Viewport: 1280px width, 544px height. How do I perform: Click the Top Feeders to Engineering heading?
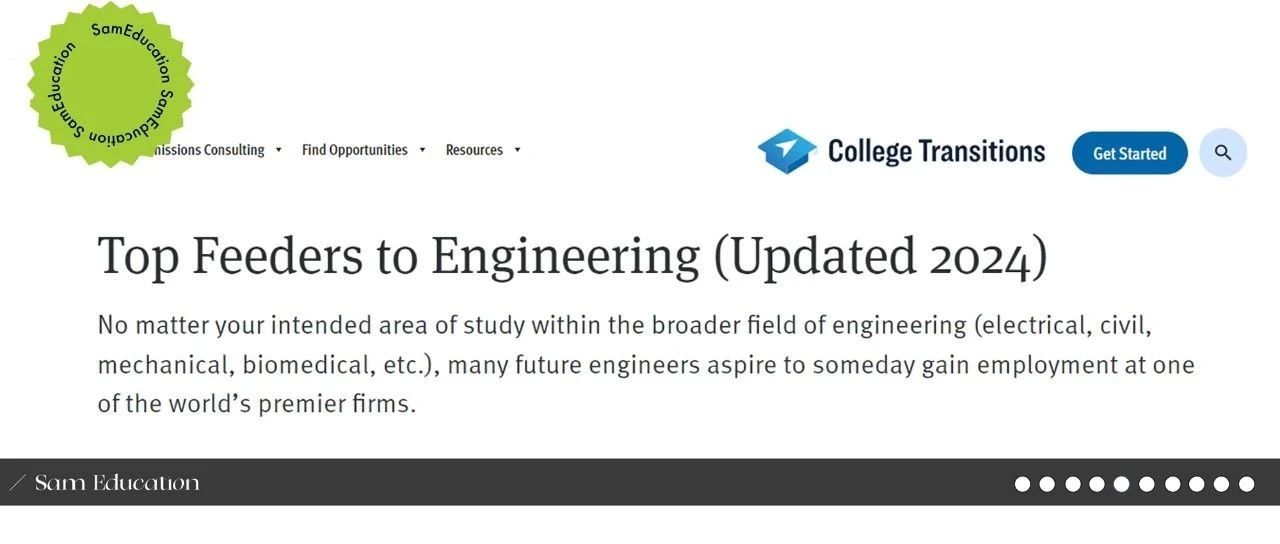tap(573, 257)
